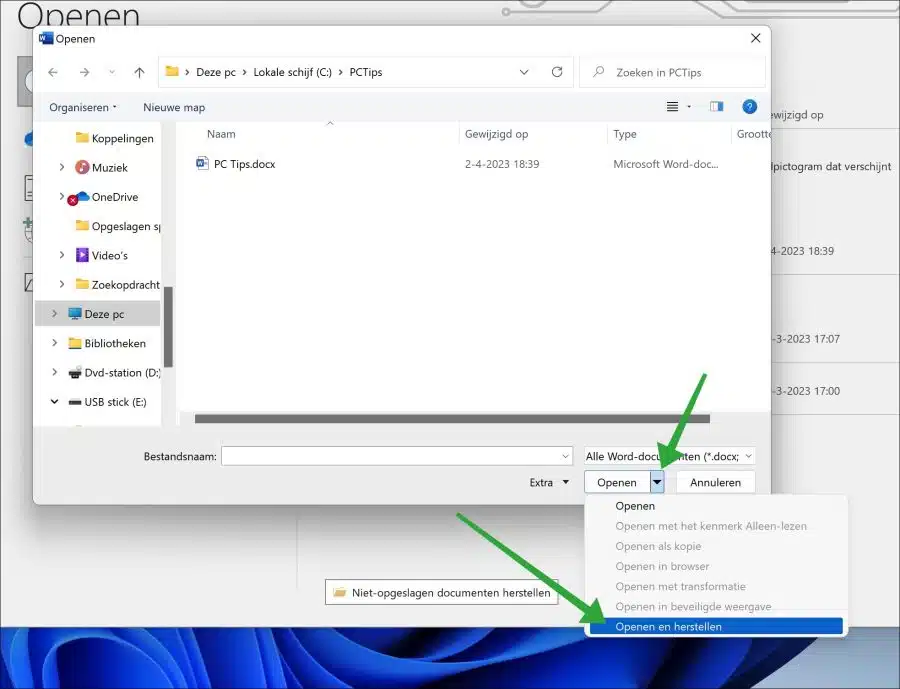
Task: Open the blue help icon
Action: [x=749, y=107]
